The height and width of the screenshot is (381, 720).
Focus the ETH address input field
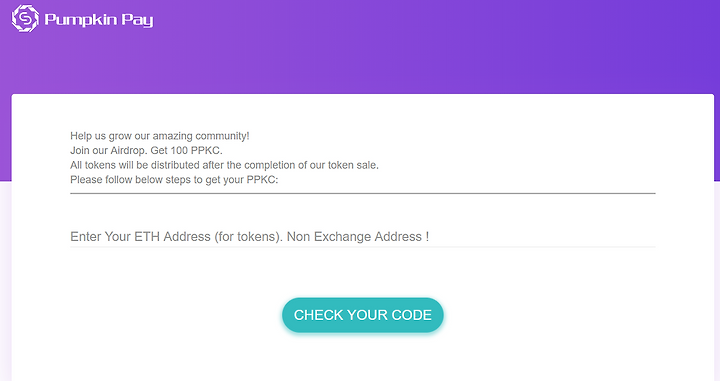[363, 236]
